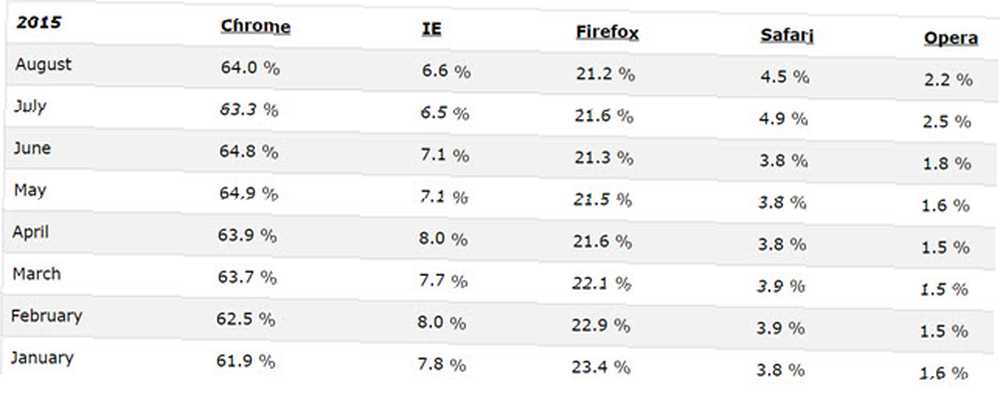Viewport: 1000px width, 395px height.
Task: Open the Safari column header link
Action: click(x=787, y=35)
